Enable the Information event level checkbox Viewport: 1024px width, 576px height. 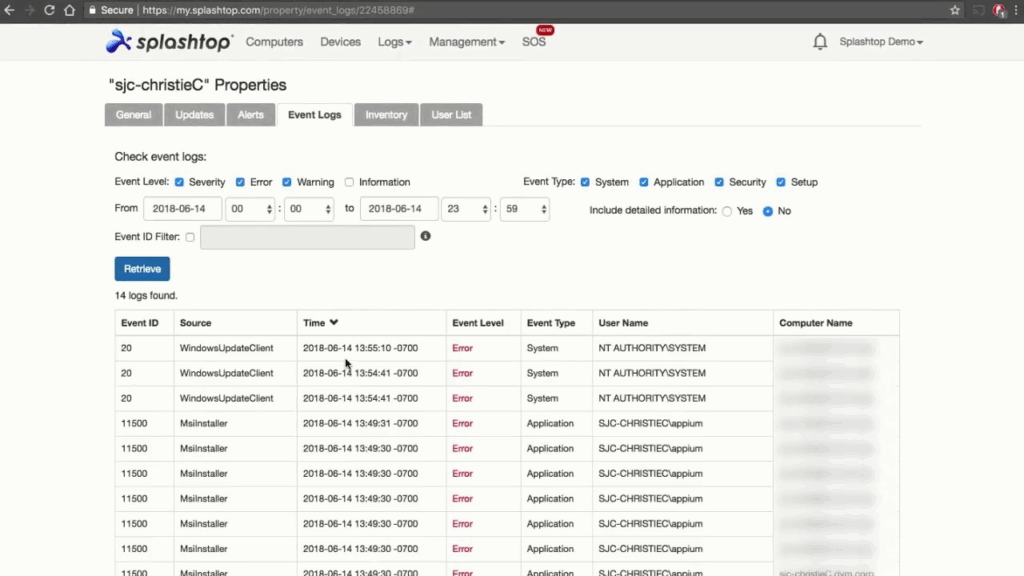[x=349, y=182]
